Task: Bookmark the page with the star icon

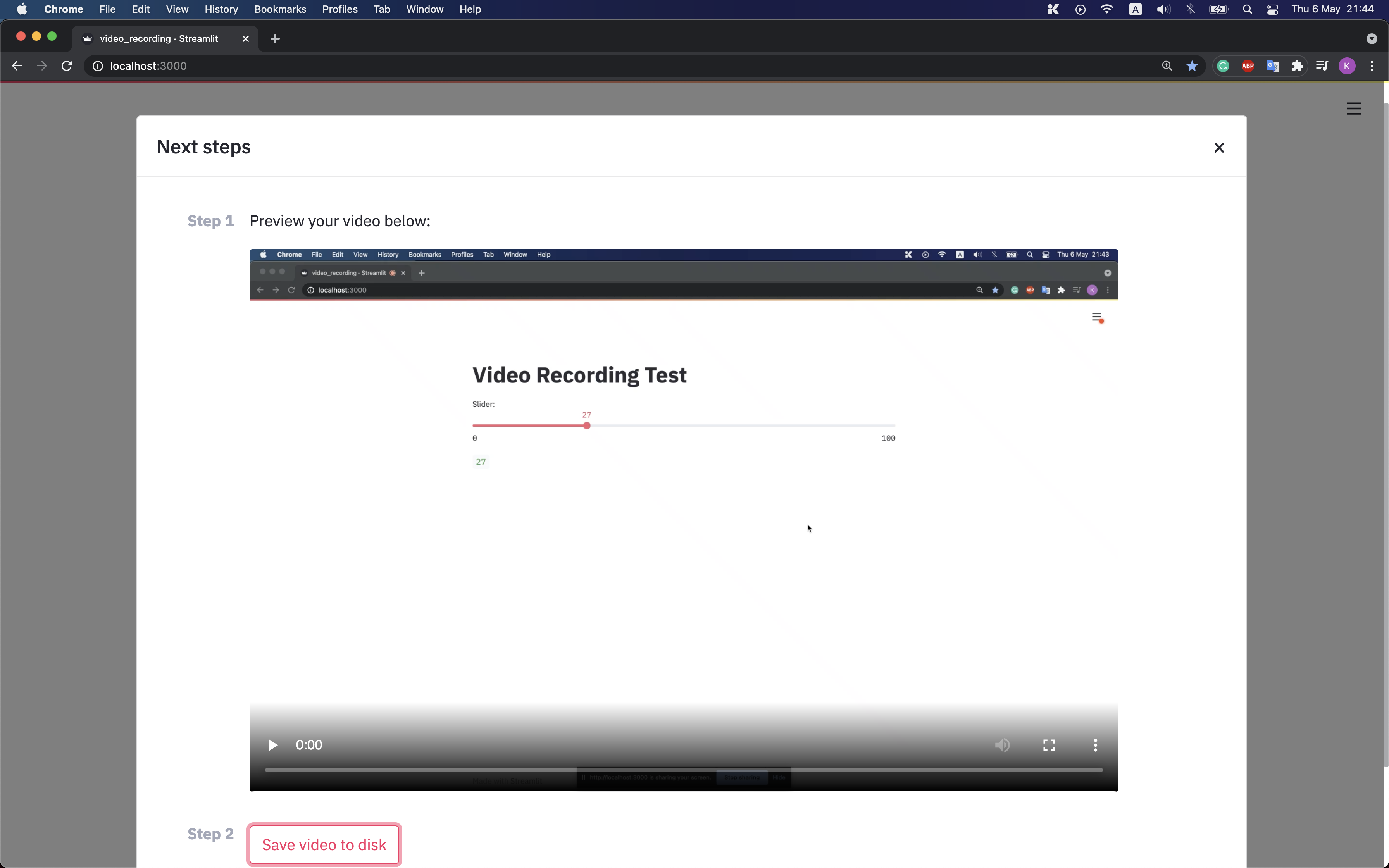Action: point(1192,65)
